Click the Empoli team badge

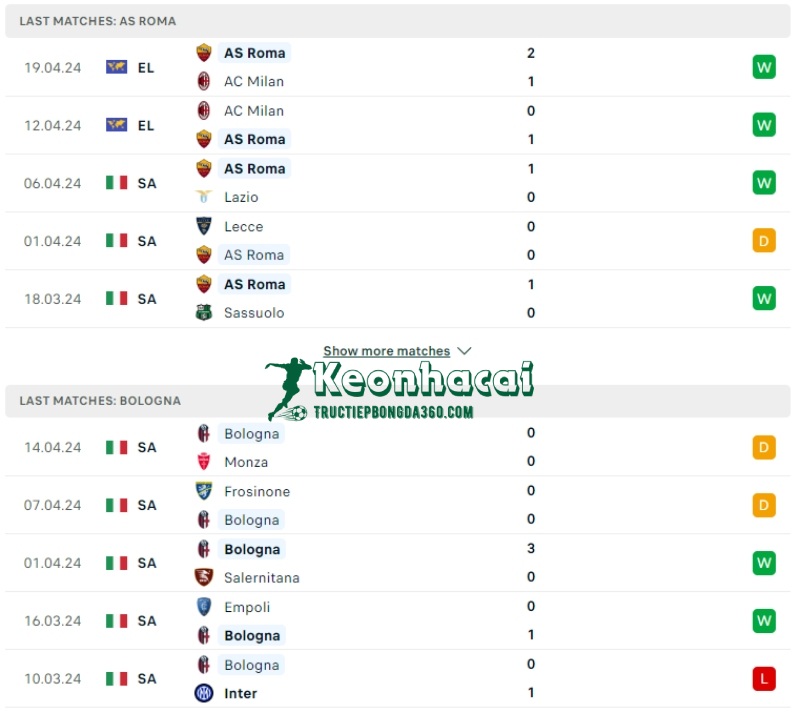204,607
